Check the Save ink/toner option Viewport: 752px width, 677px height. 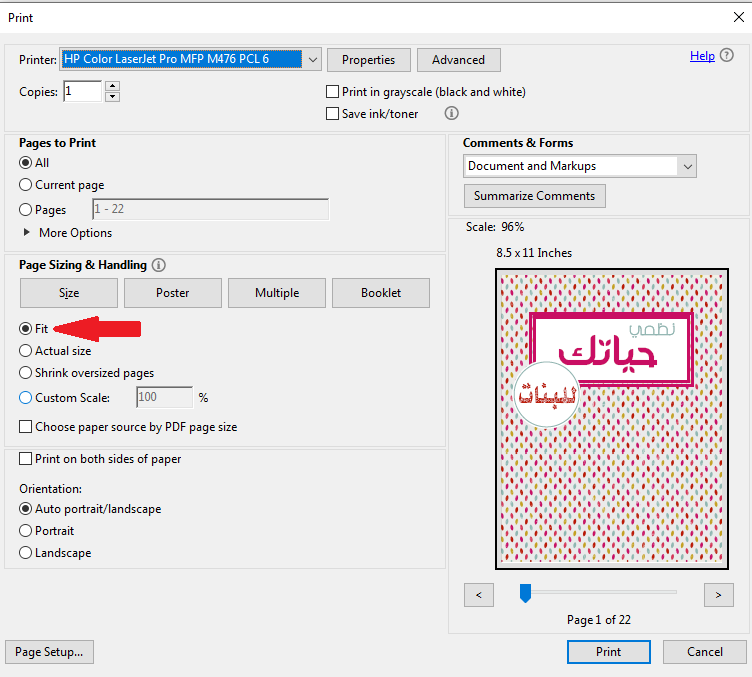click(333, 114)
